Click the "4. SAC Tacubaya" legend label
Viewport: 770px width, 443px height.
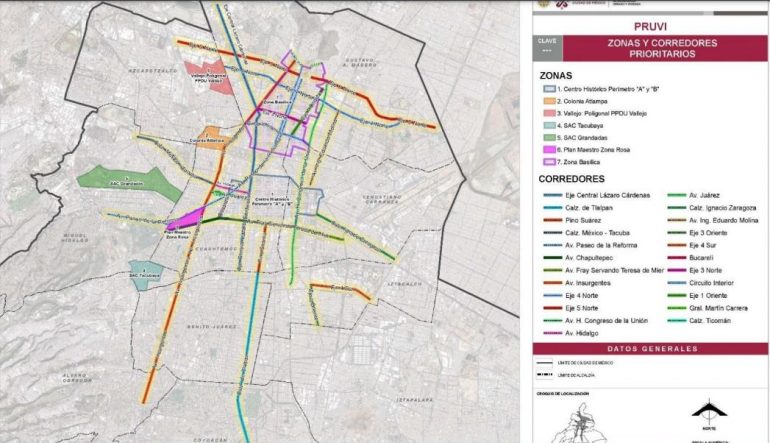pos(580,126)
